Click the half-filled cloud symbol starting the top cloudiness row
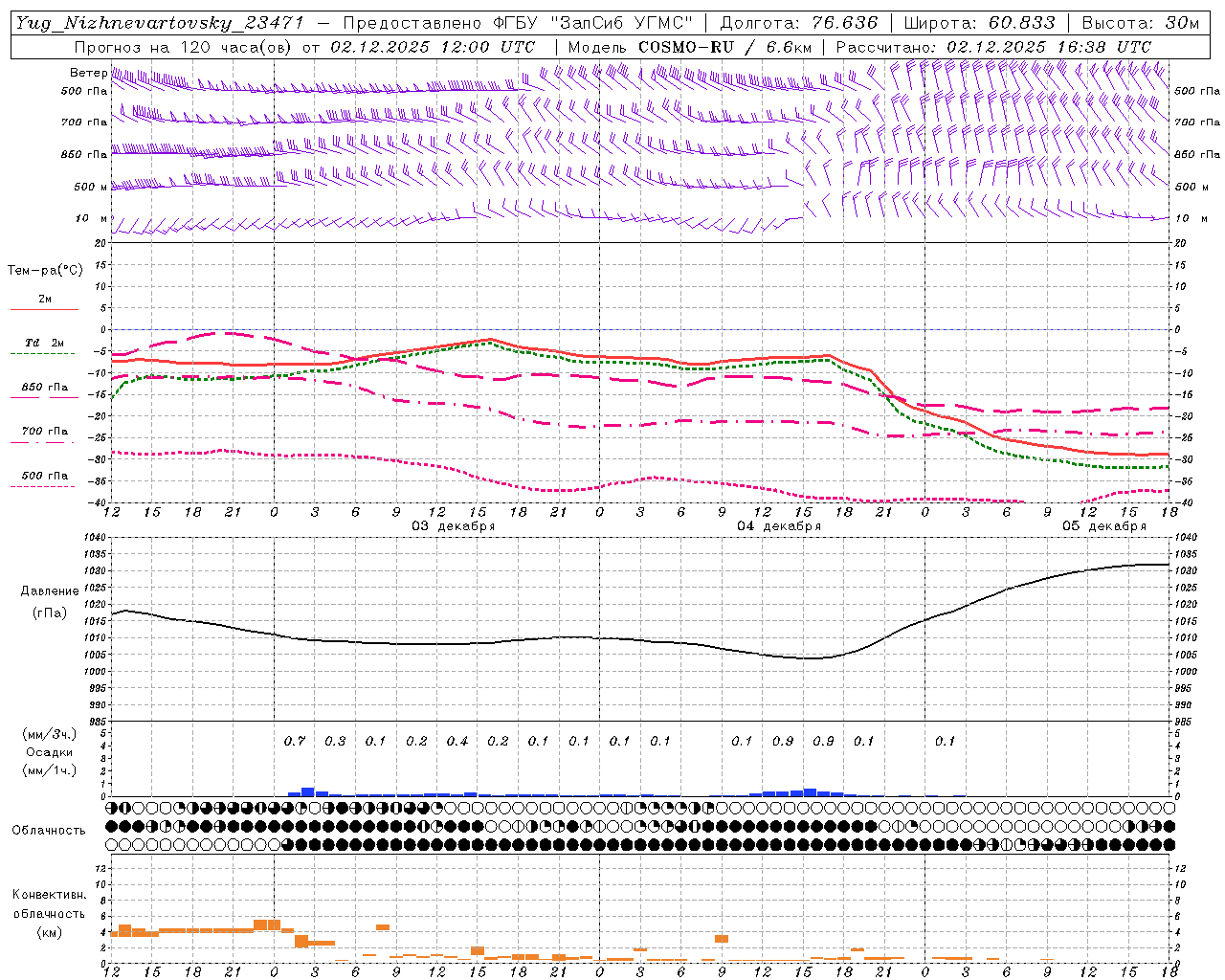 pyautogui.click(x=112, y=808)
